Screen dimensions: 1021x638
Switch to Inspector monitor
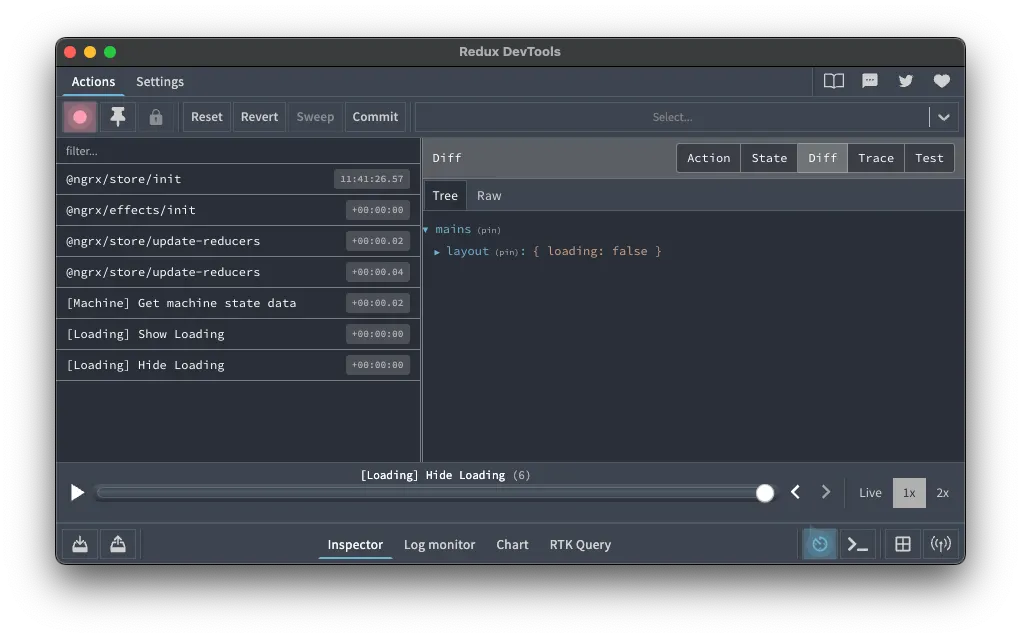click(x=355, y=545)
